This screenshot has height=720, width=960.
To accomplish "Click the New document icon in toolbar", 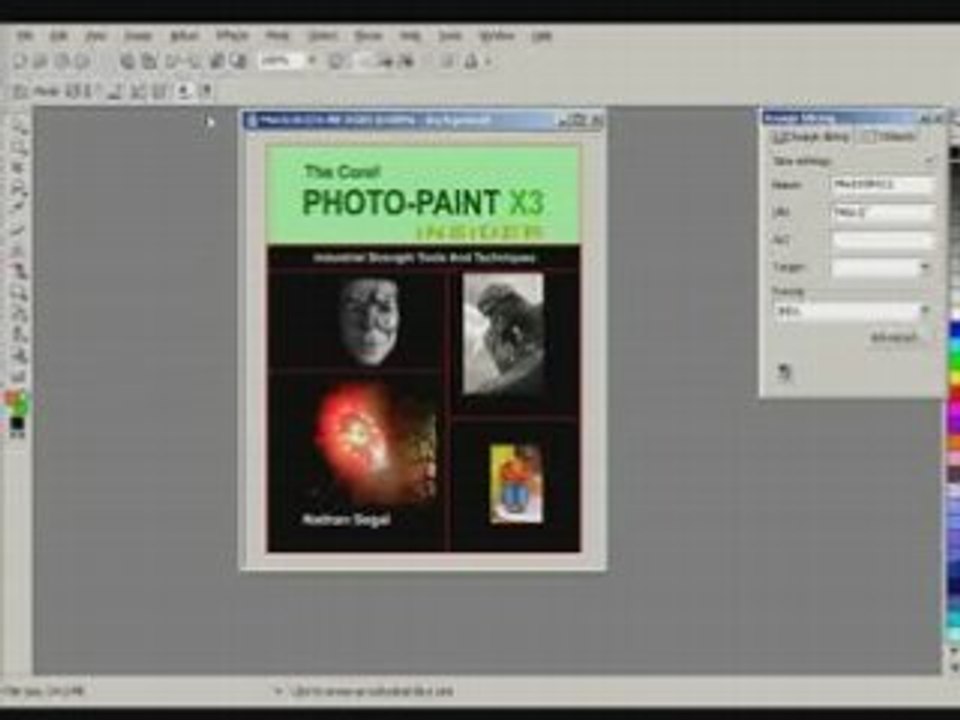I will coord(20,61).
